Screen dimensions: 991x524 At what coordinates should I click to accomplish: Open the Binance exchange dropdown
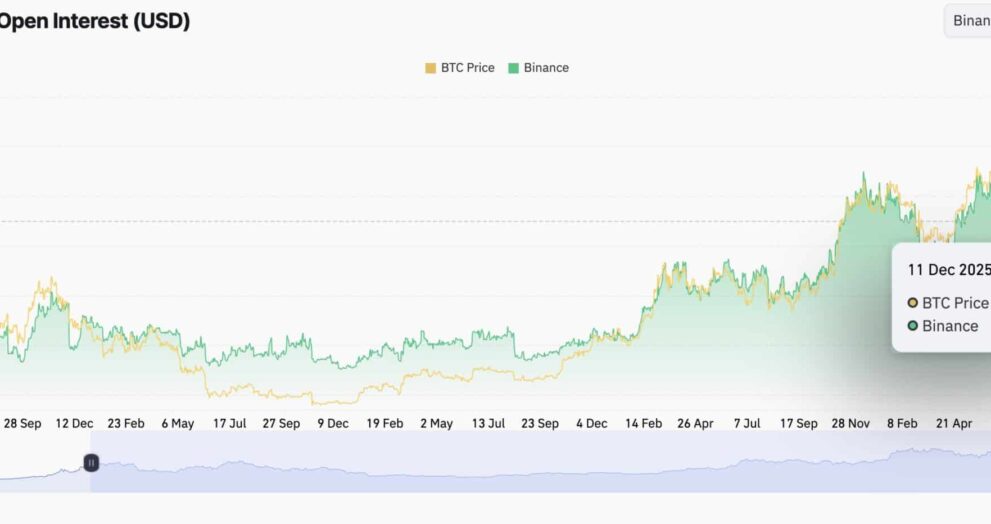click(x=969, y=20)
